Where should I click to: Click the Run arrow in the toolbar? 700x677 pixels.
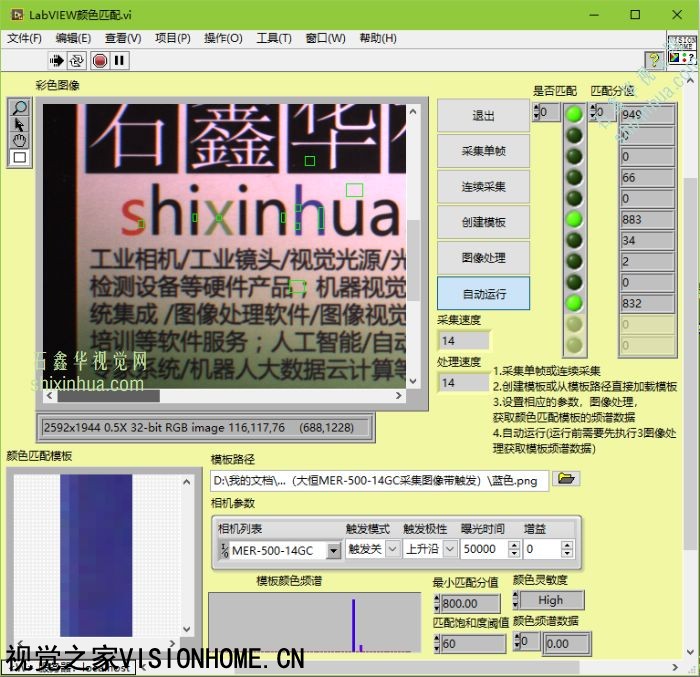pos(57,60)
